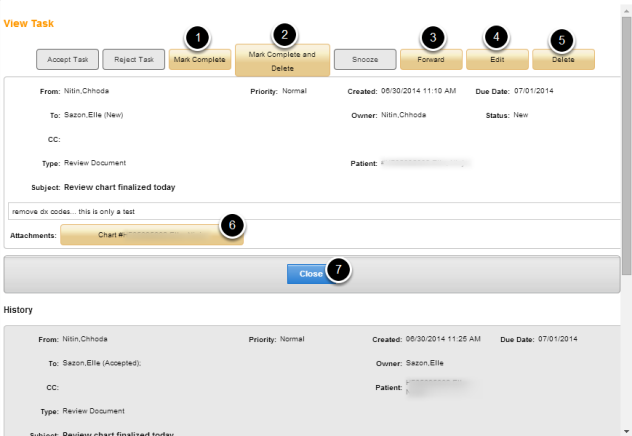The image size is (632, 436).
Task: Click the numbered marker 3 callout
Action: [x=432, y=37]
